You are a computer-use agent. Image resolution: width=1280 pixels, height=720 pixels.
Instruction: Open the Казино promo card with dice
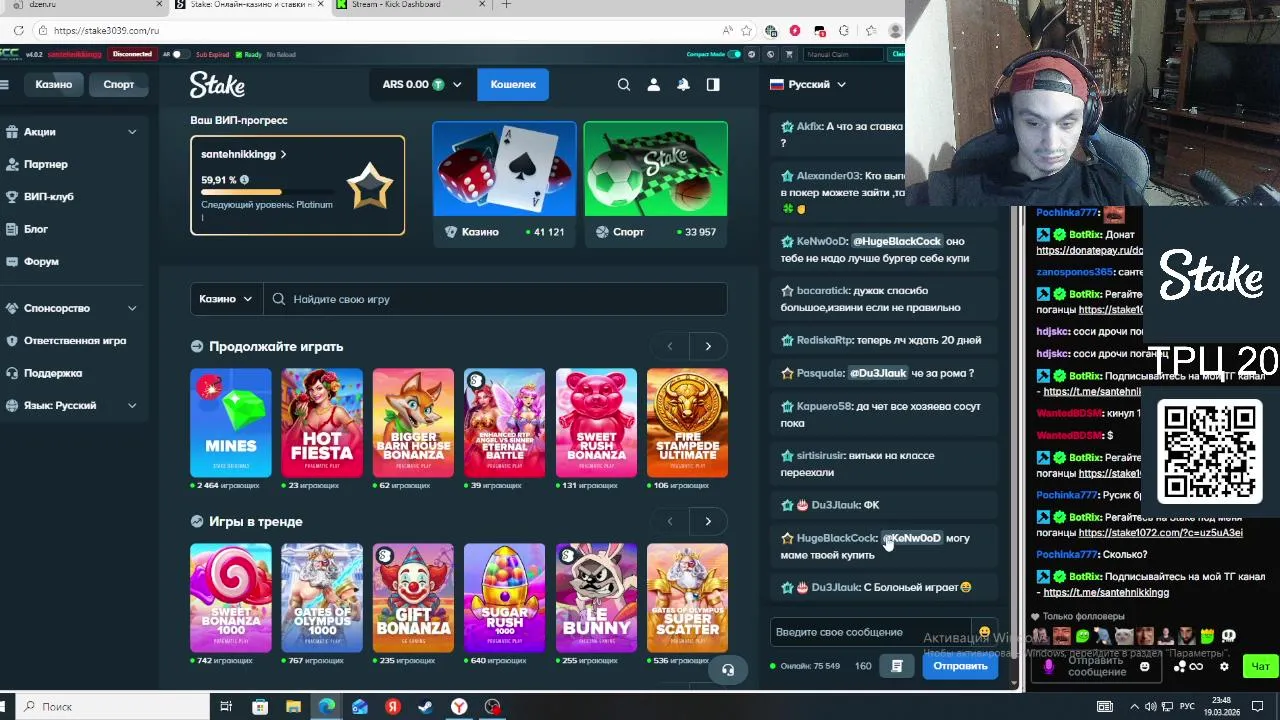[504, 183]
